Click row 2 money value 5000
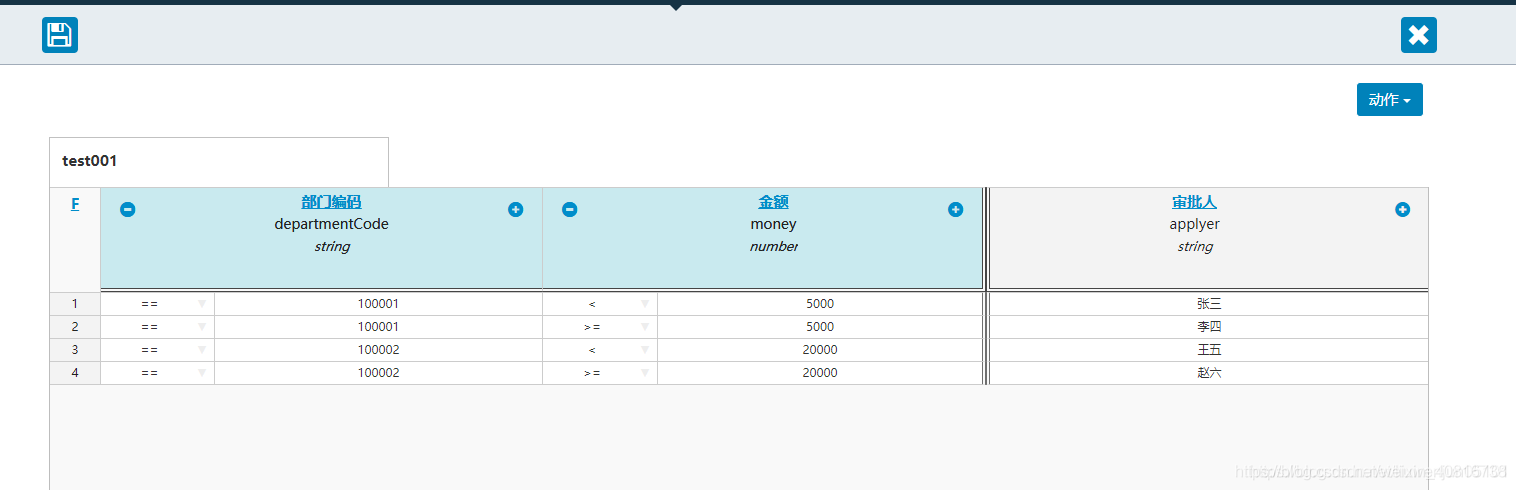The height and width of the screenshot is (490, 1516). point(820,327)
